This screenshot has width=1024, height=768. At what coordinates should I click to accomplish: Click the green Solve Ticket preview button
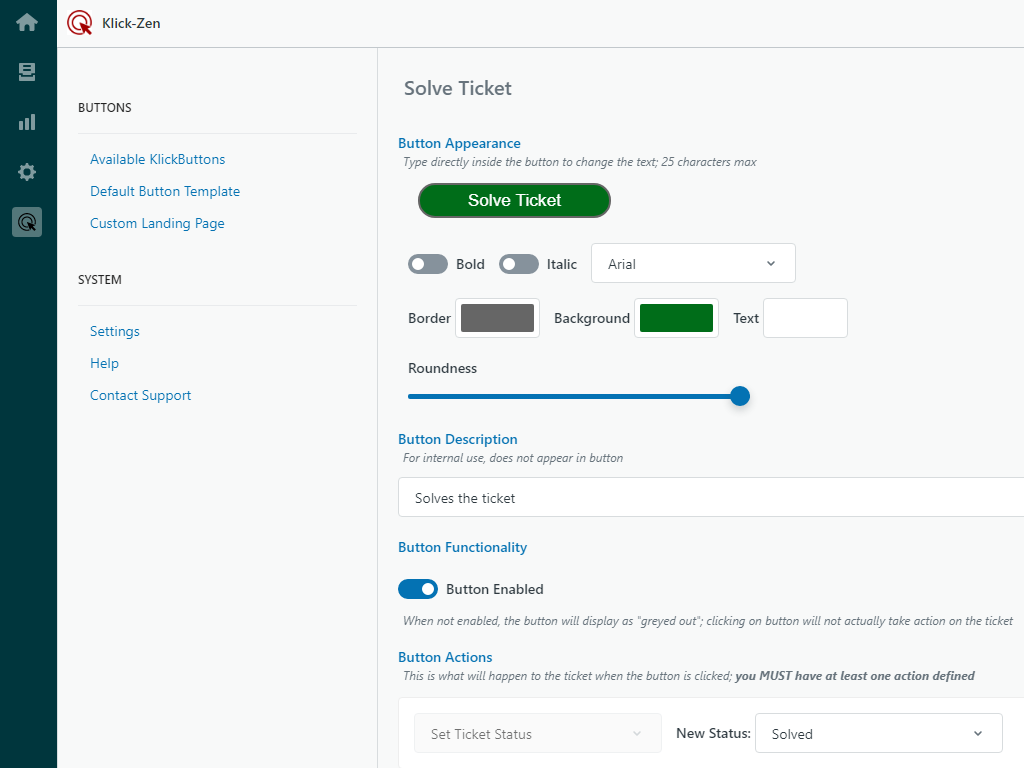[x=514, y=200]
